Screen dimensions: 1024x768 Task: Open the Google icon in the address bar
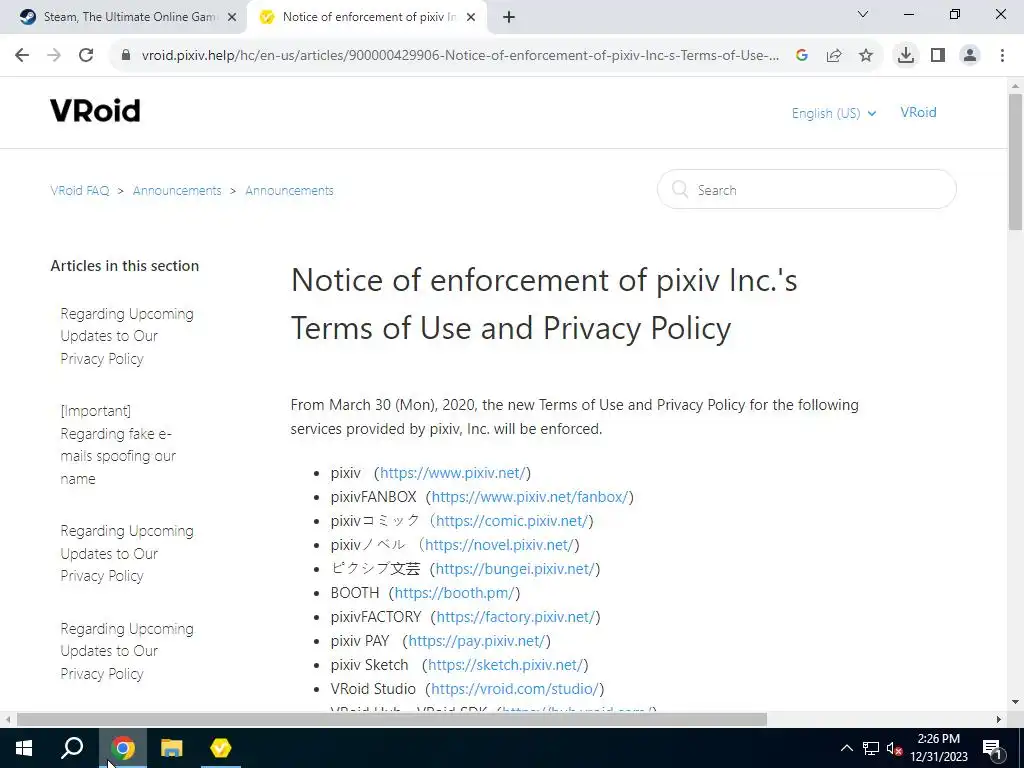(802, 56)
